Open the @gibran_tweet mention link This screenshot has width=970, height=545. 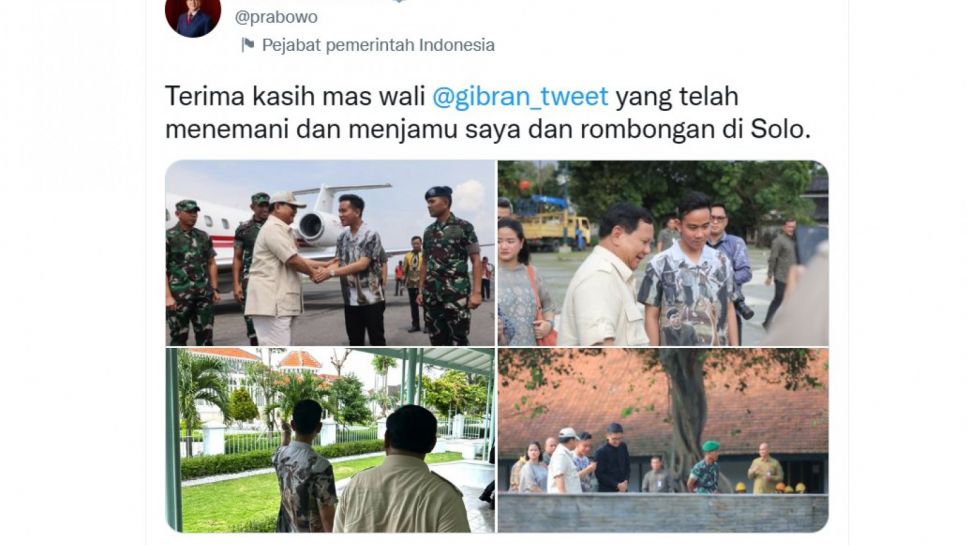(520, 97)
